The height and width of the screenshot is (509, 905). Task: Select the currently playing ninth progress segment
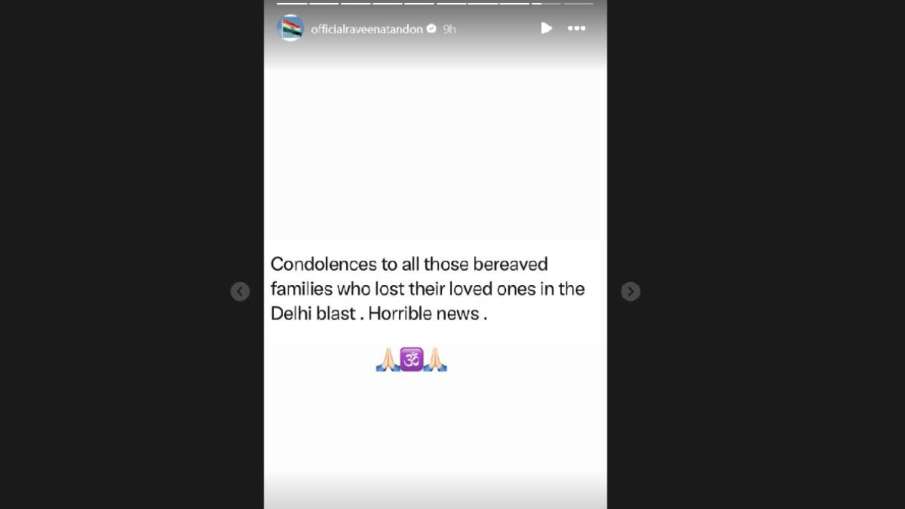(546, 3)
